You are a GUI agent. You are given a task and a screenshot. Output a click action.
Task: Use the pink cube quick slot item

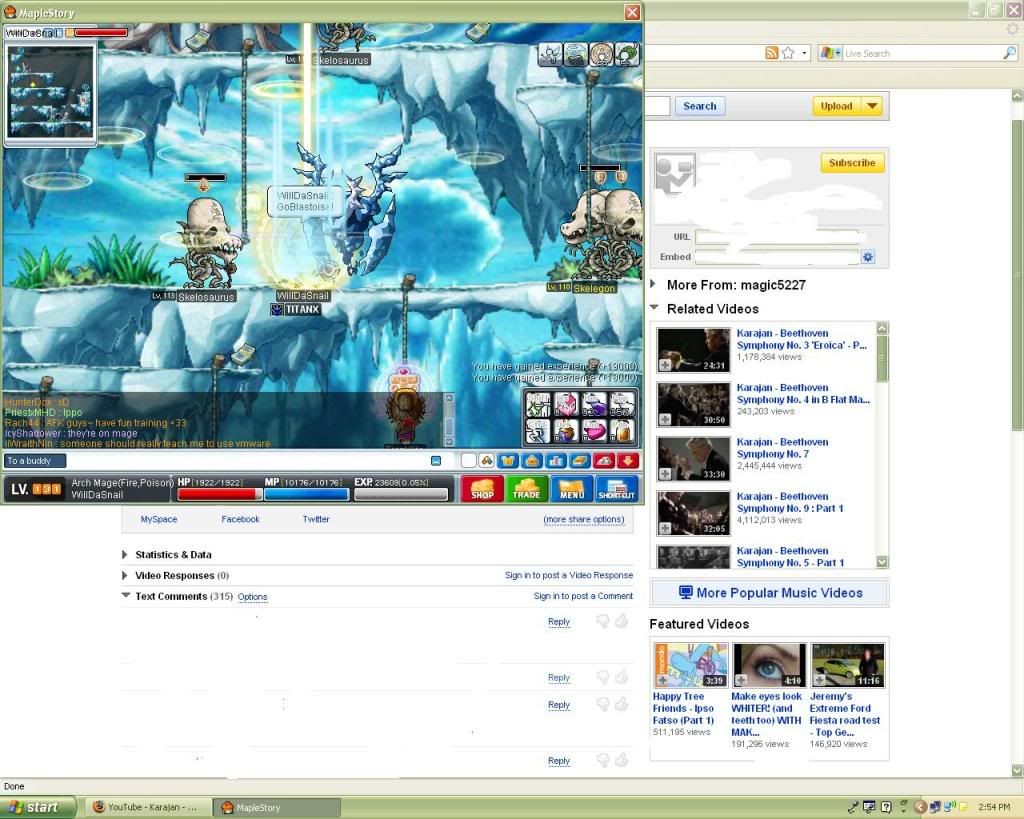(566, 404)
